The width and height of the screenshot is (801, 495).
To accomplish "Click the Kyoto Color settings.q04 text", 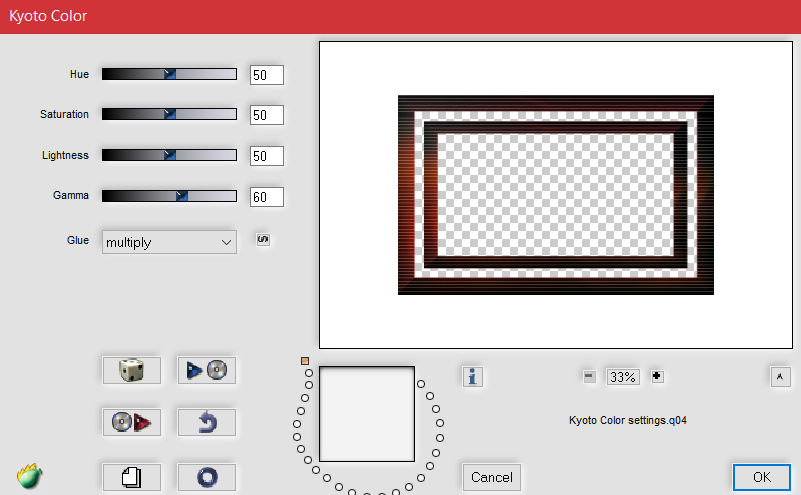I will tap(628, 420).
